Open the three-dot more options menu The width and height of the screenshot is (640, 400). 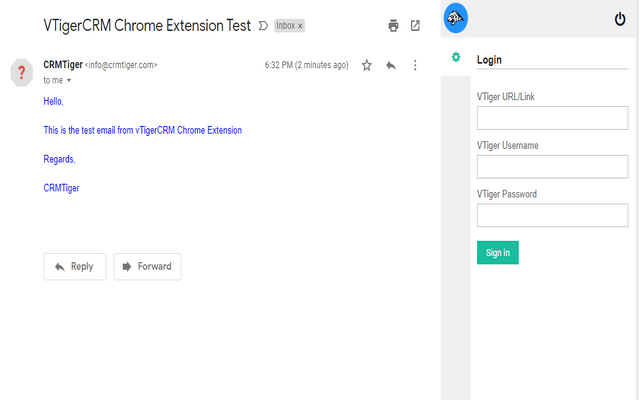click(x=415, y=65)
